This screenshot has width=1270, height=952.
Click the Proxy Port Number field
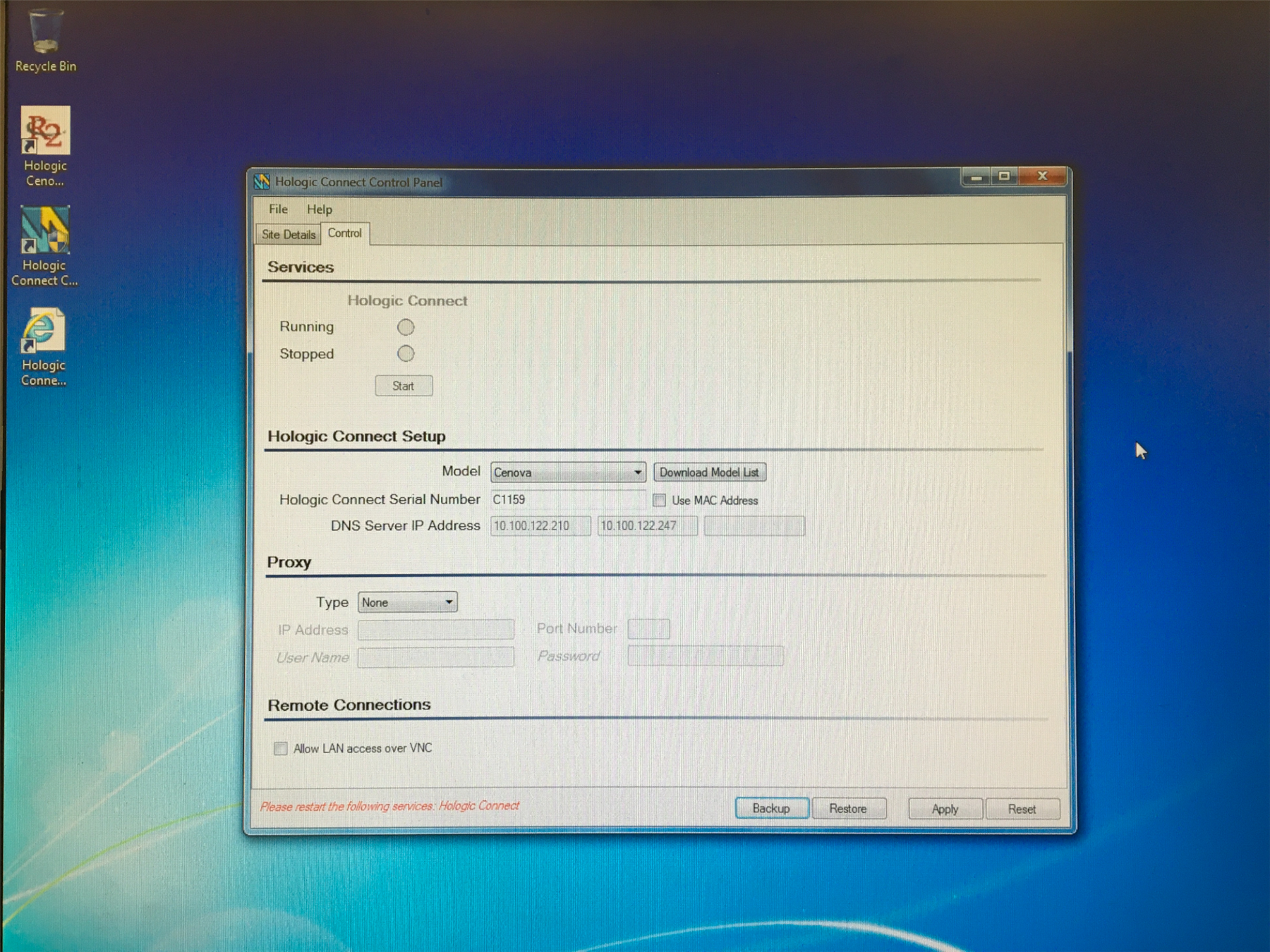(648, 628)
